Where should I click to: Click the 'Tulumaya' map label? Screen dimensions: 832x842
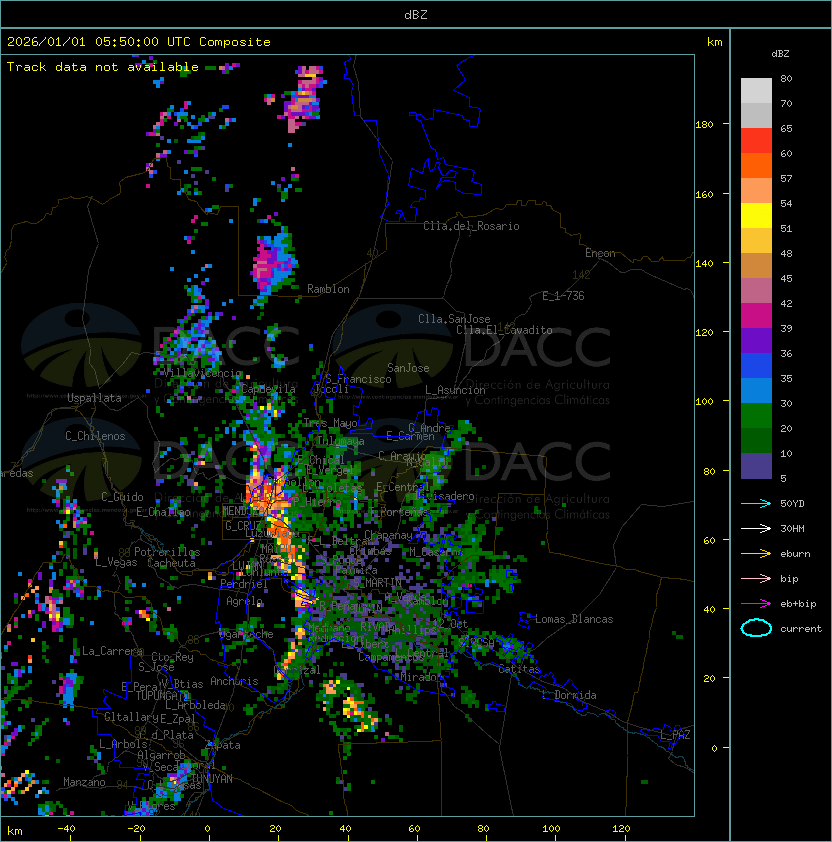click(341, 441)
